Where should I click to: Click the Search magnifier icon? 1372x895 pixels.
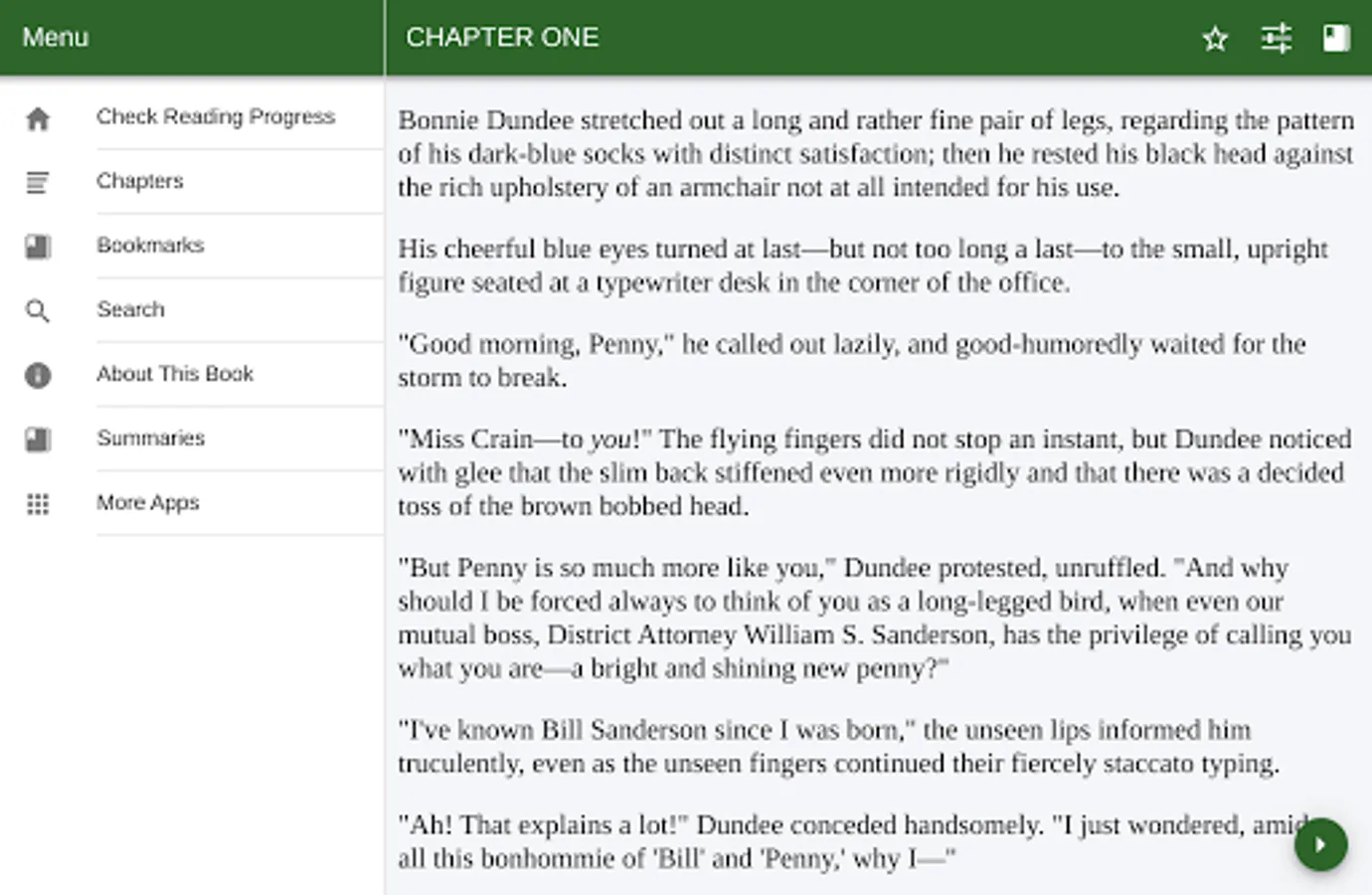pos(38,311)
